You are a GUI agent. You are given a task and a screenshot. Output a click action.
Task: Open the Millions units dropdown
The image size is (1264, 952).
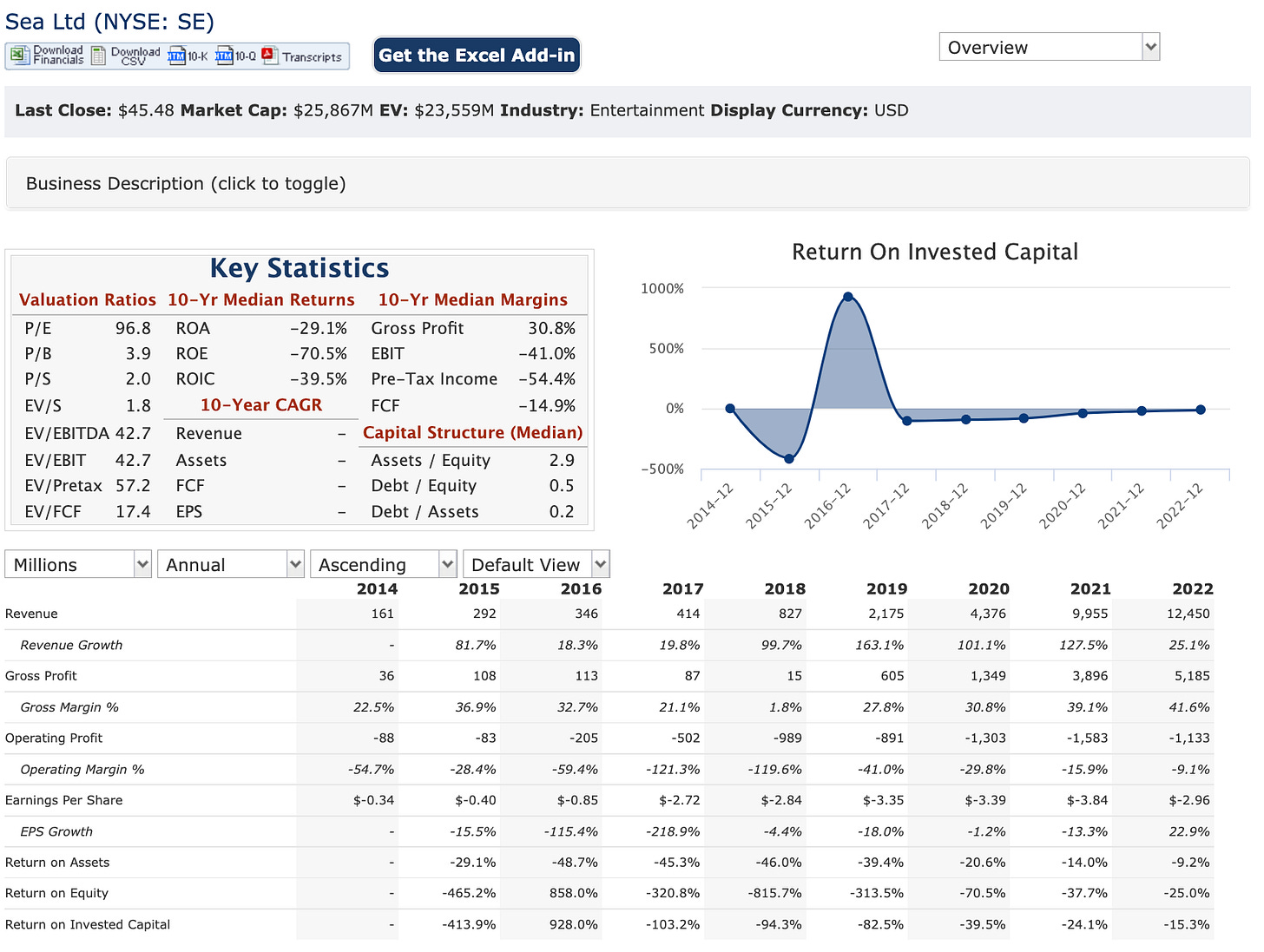point(78,564)
